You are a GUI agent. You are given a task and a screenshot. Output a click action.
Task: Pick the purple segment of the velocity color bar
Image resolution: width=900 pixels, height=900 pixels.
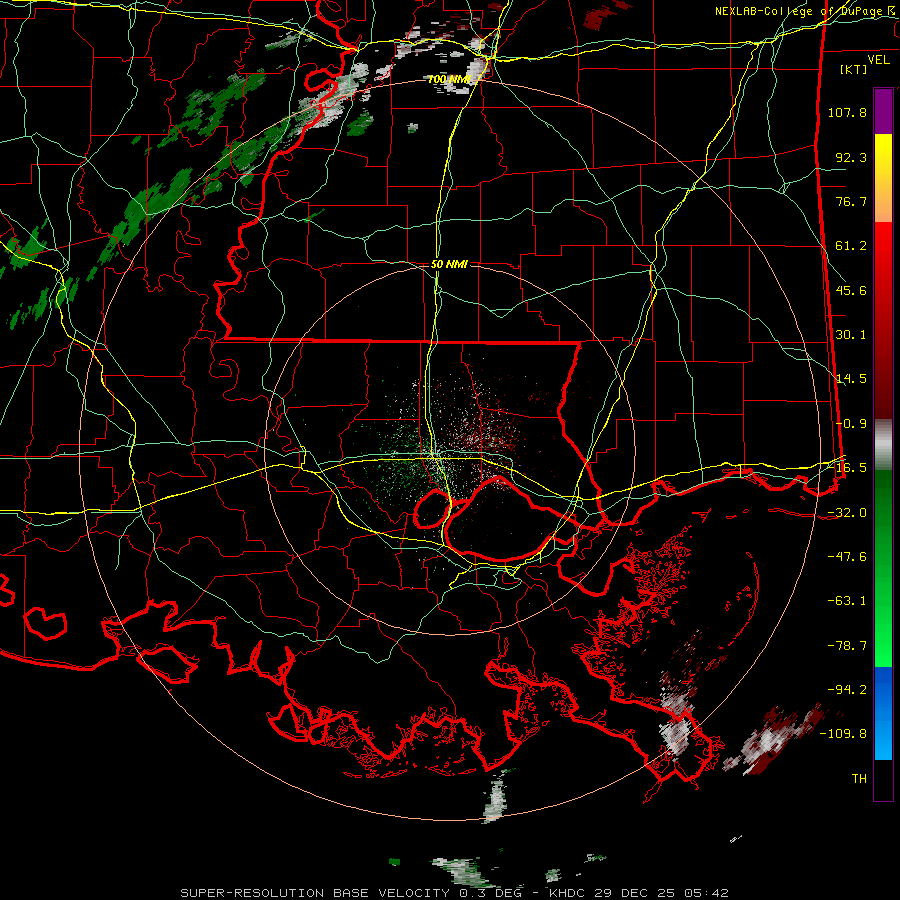(883, 111)
